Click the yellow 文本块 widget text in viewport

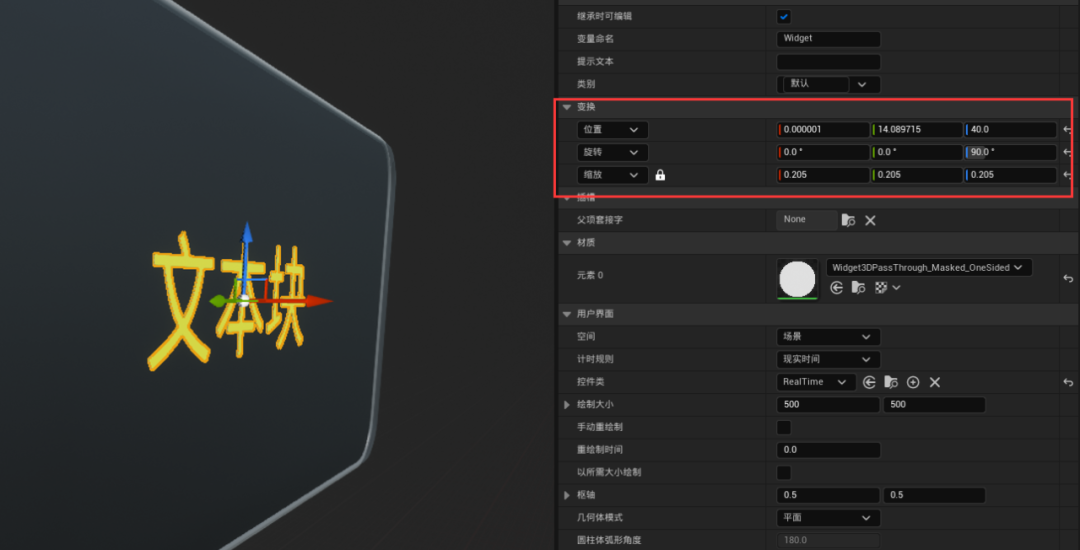coord(227,302)
